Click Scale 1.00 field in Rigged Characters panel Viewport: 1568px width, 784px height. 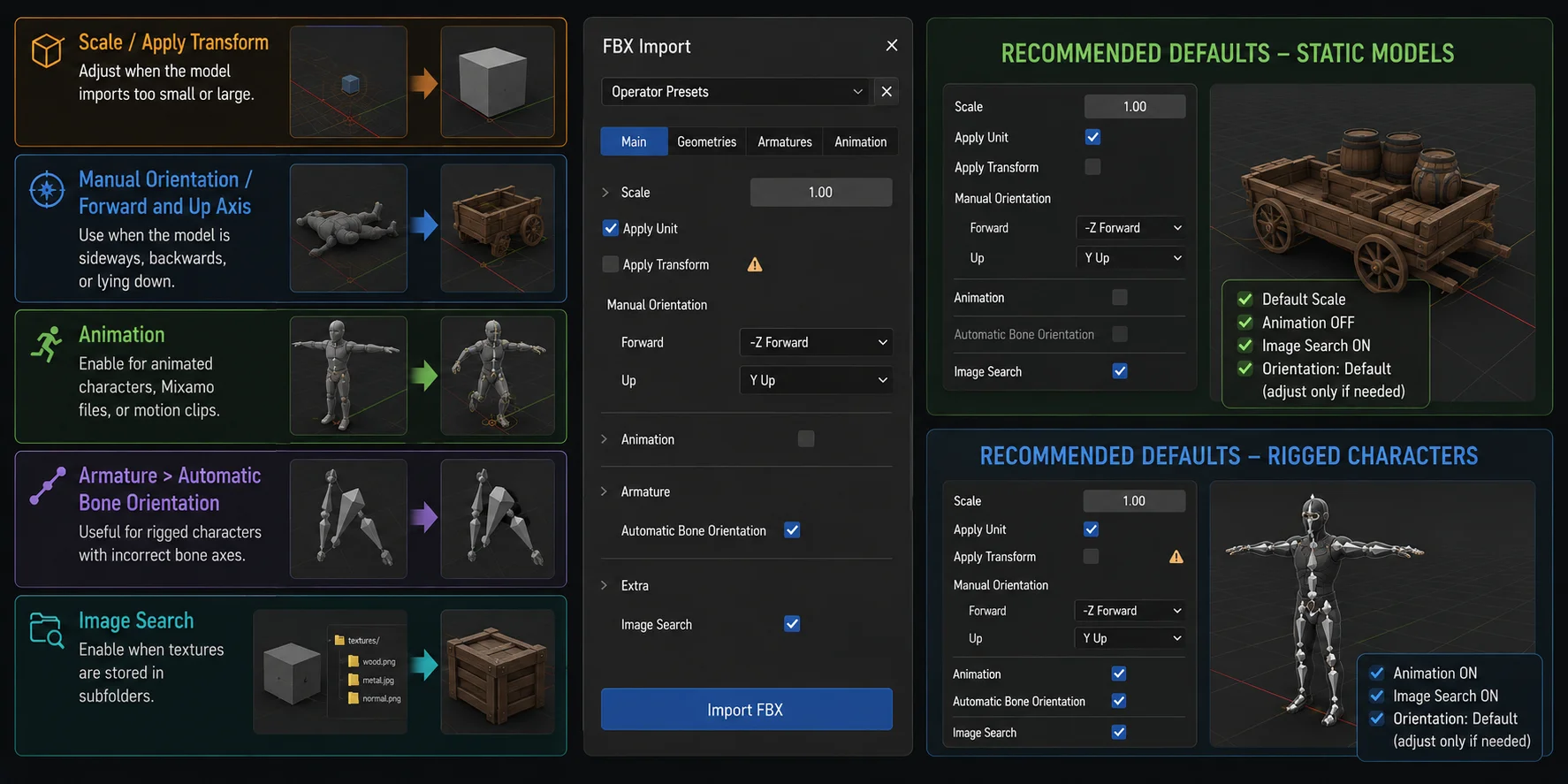point(1134,501)
